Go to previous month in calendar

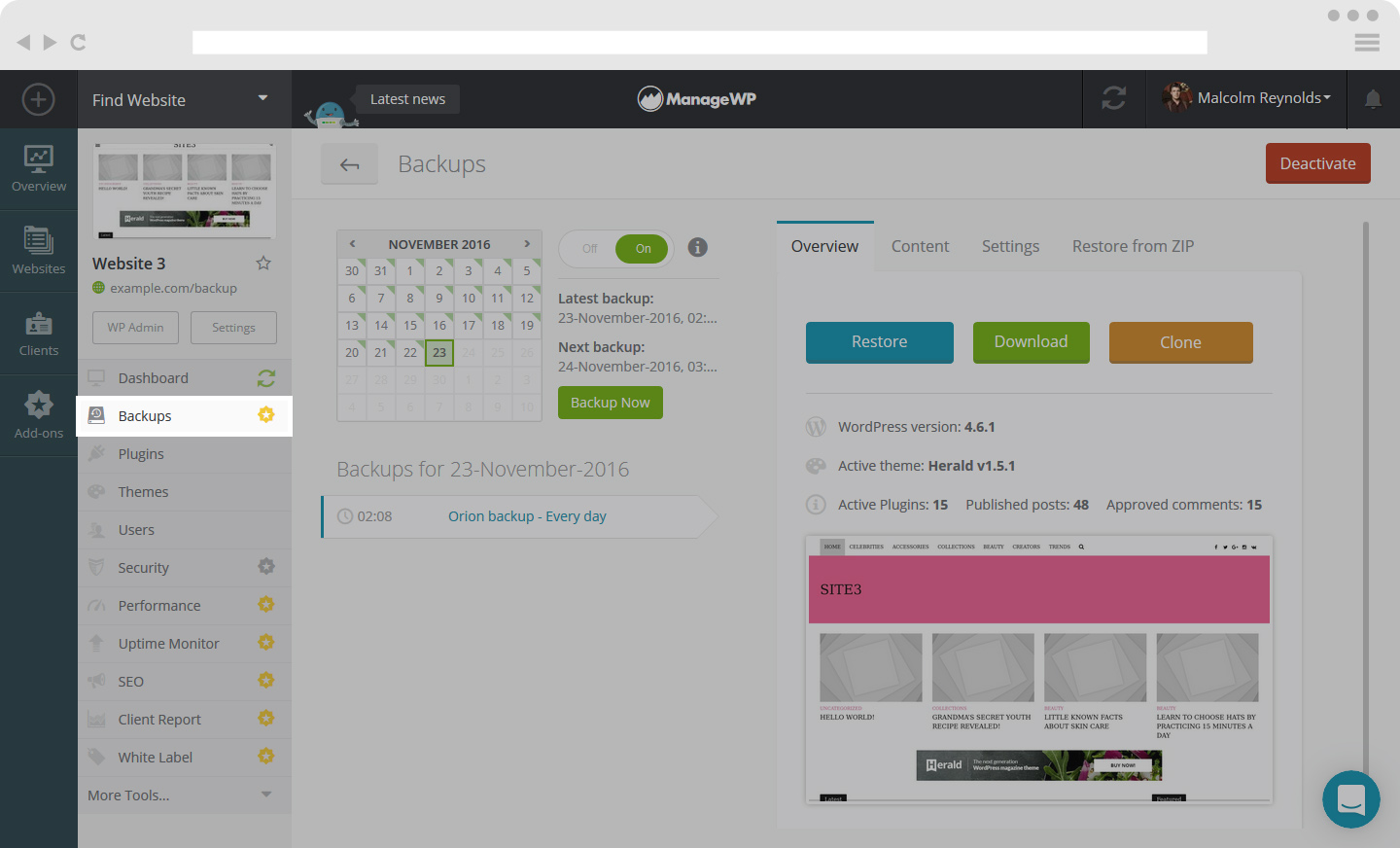(352, 244)
